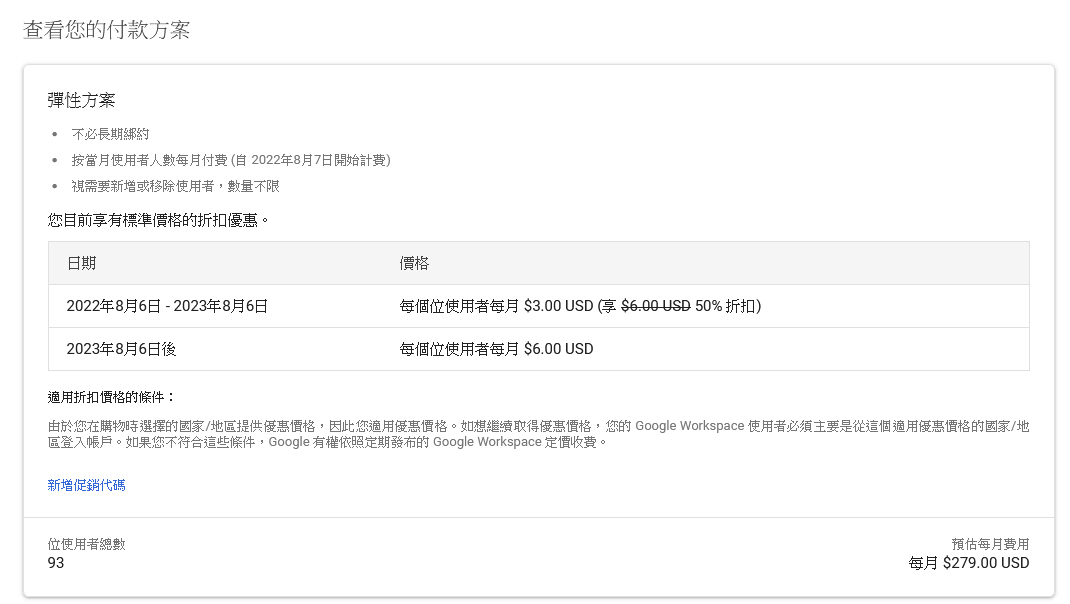1070x604 pixels.
Task: Click the 價格 column header
Action: 414,263
